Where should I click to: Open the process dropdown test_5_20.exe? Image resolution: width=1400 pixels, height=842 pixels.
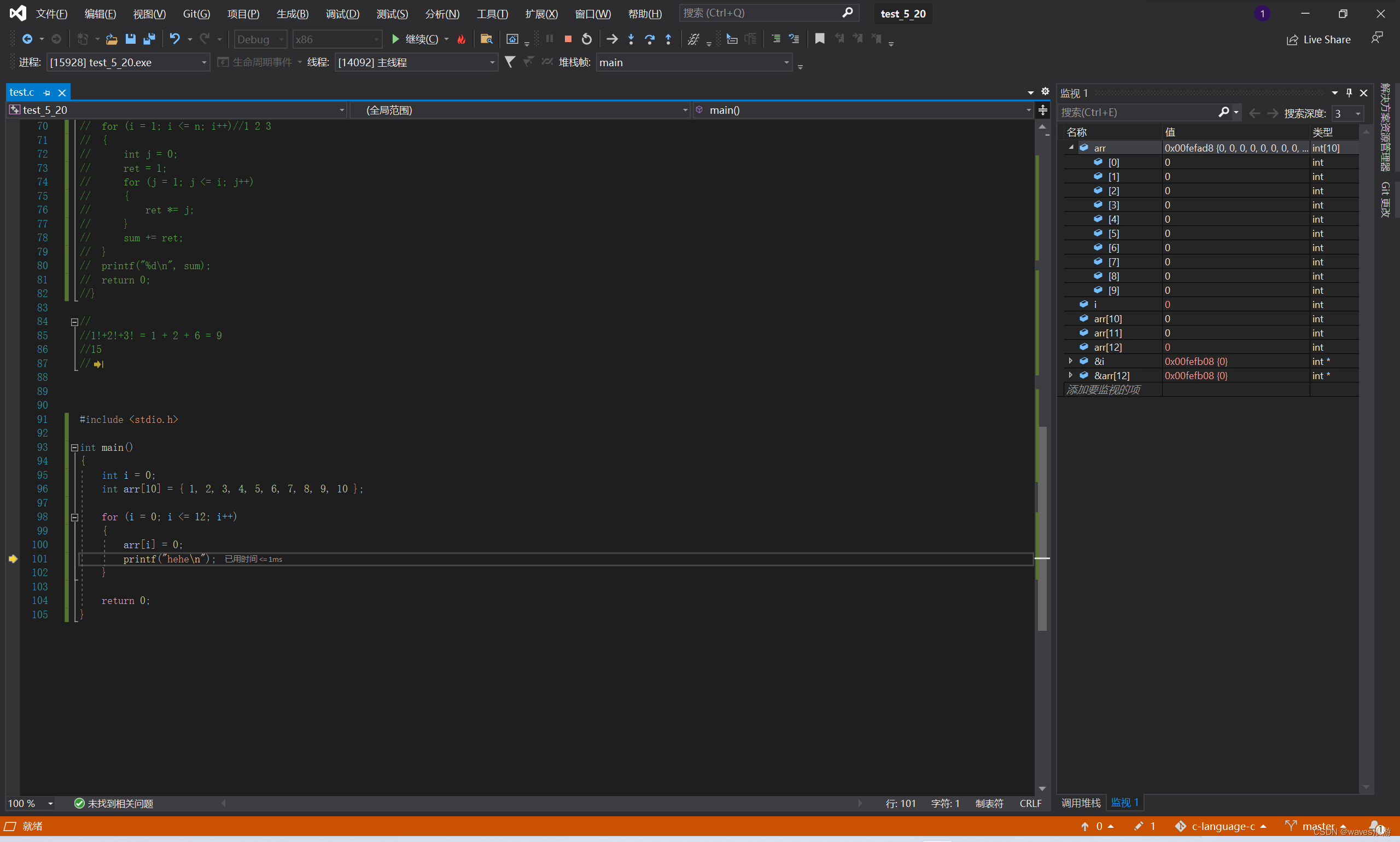tap(127, 62)
